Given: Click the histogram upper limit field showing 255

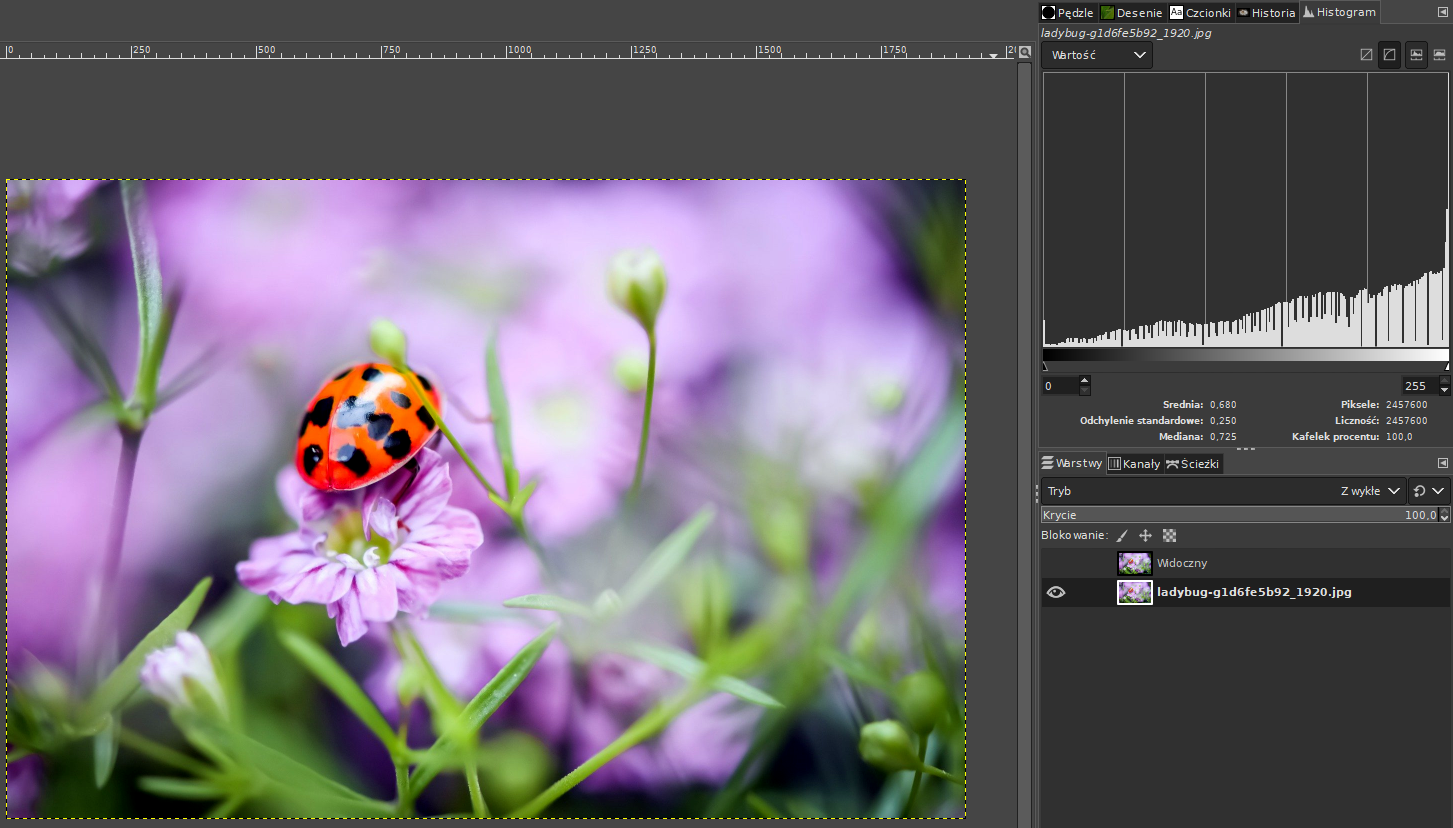Looking at the screenshot, I should [1419, 386].
